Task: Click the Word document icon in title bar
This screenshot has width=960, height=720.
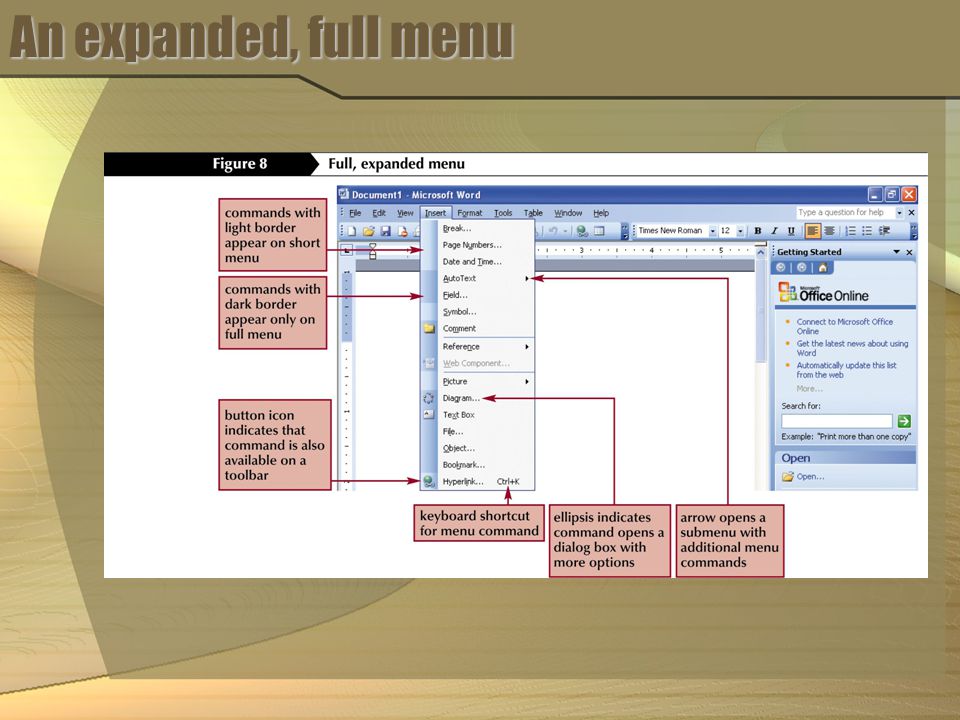Action: click(343, 194)
